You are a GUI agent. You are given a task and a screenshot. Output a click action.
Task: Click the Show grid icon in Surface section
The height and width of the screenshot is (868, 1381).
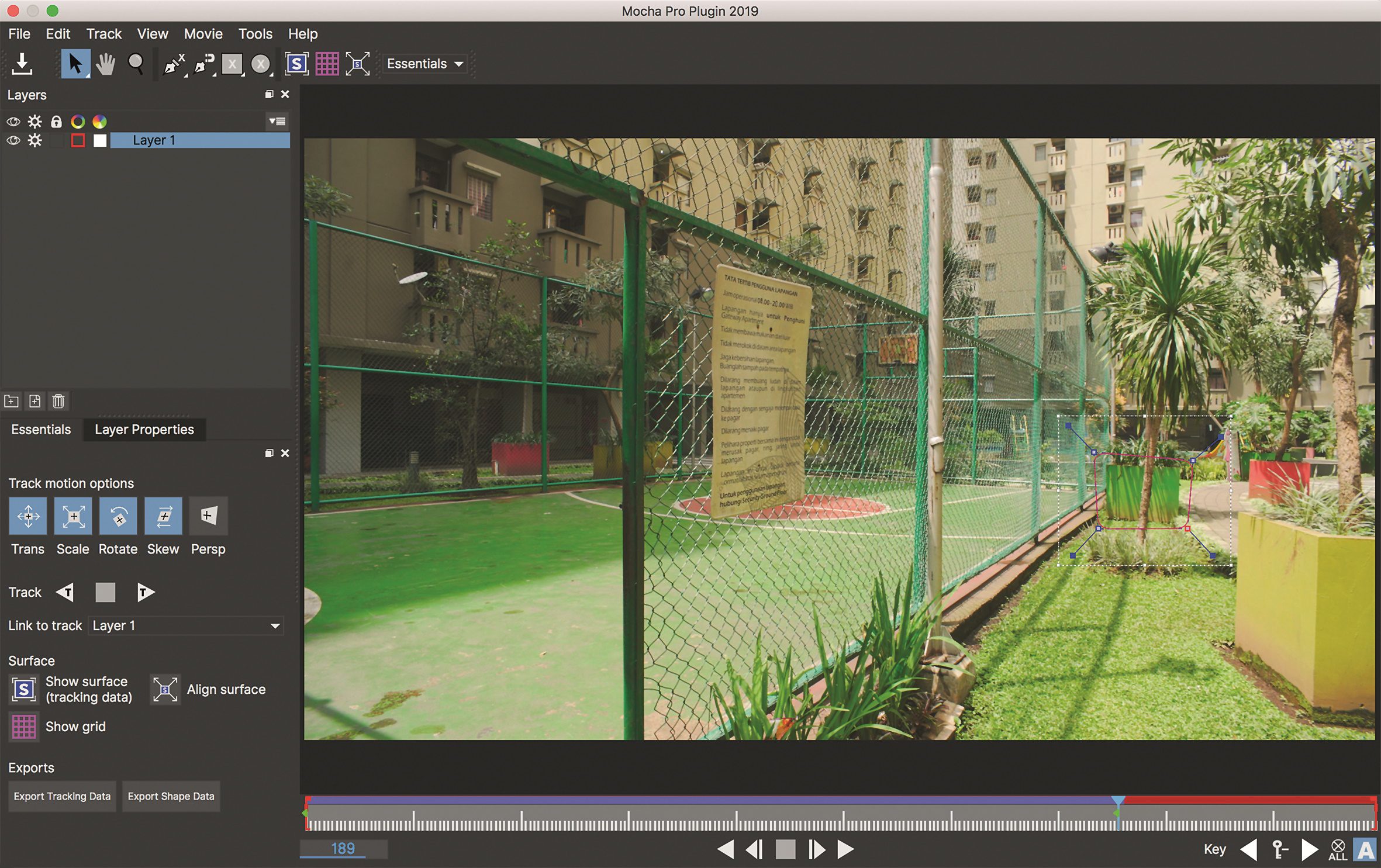click(x=23, y=727)
